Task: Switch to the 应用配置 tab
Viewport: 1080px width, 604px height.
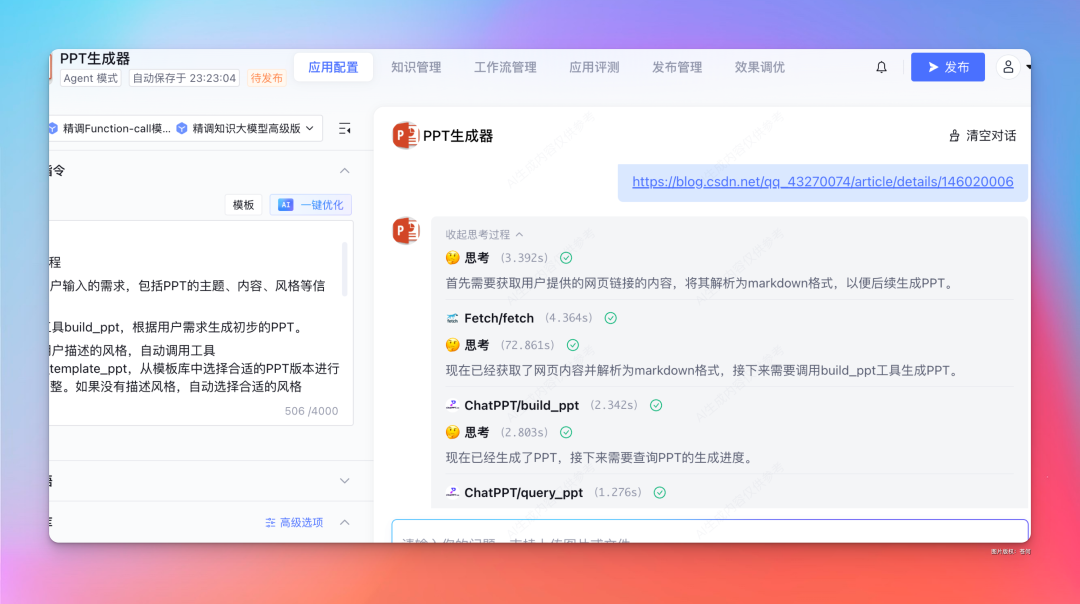Action: 333,67
